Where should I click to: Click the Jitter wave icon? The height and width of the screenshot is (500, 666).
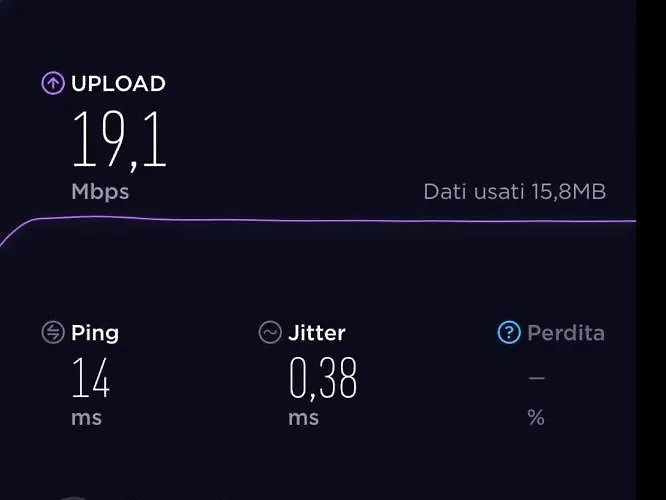click(270, 332)
